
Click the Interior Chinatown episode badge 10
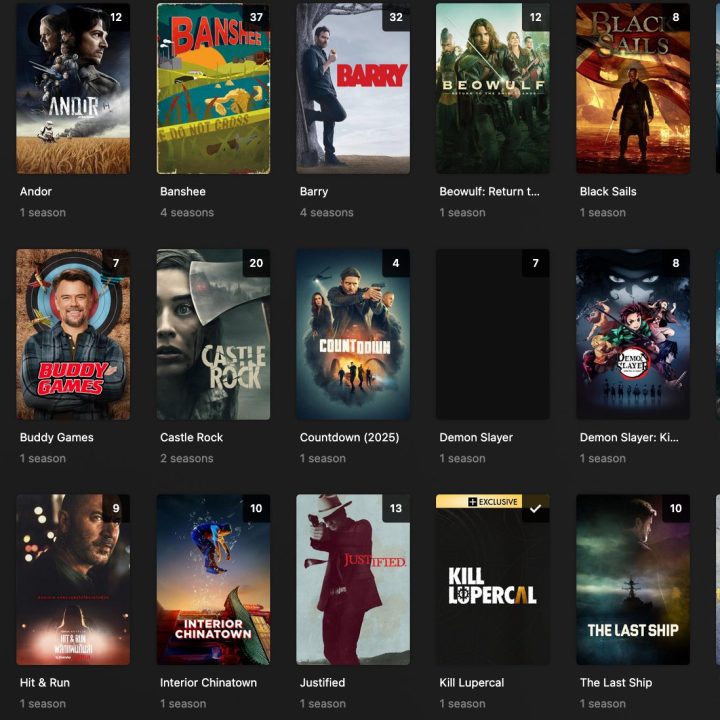(256, 508)
